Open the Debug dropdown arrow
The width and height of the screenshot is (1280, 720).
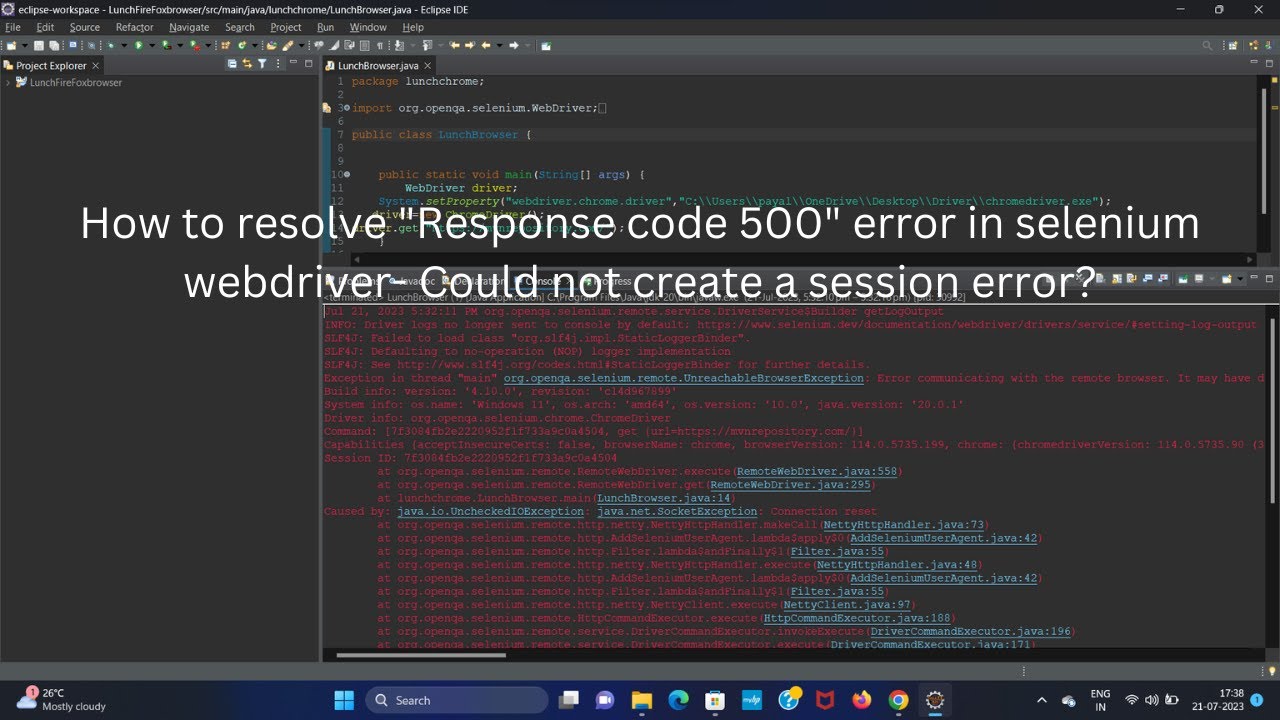point(124,45)
